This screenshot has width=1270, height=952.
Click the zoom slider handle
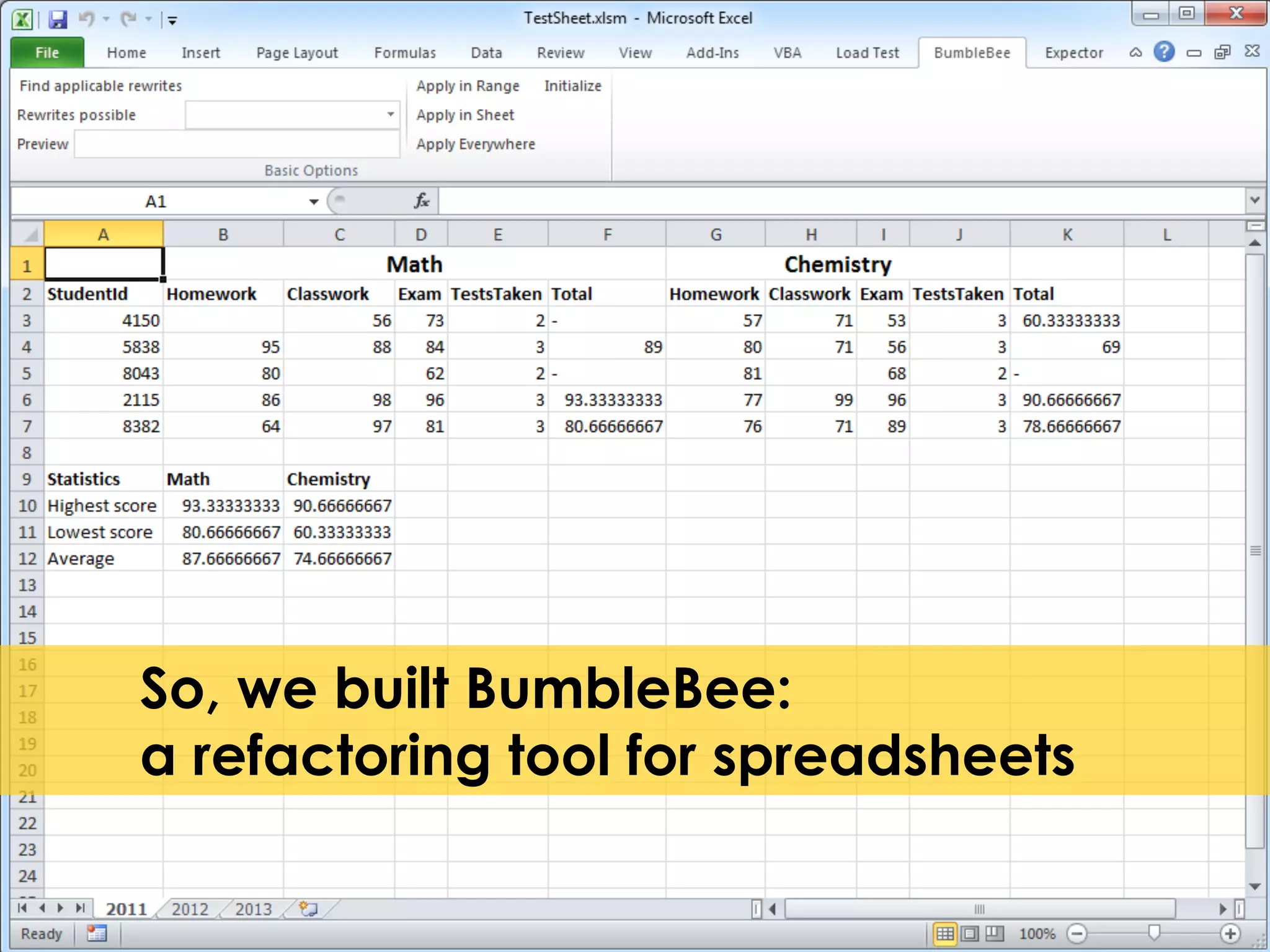pos(1153,933)
